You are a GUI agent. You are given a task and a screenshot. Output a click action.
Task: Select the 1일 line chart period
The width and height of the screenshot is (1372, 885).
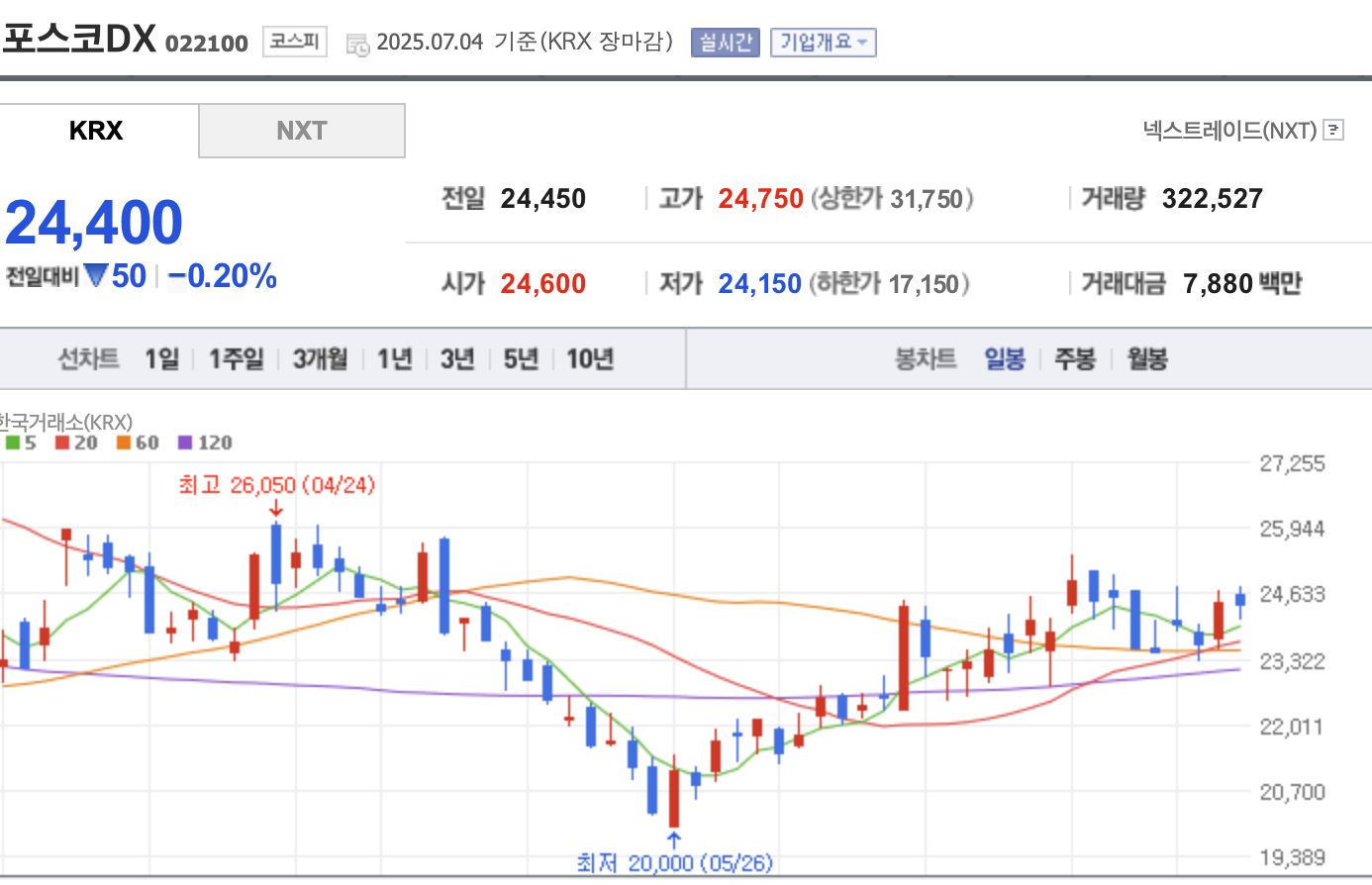coord(162,358)
